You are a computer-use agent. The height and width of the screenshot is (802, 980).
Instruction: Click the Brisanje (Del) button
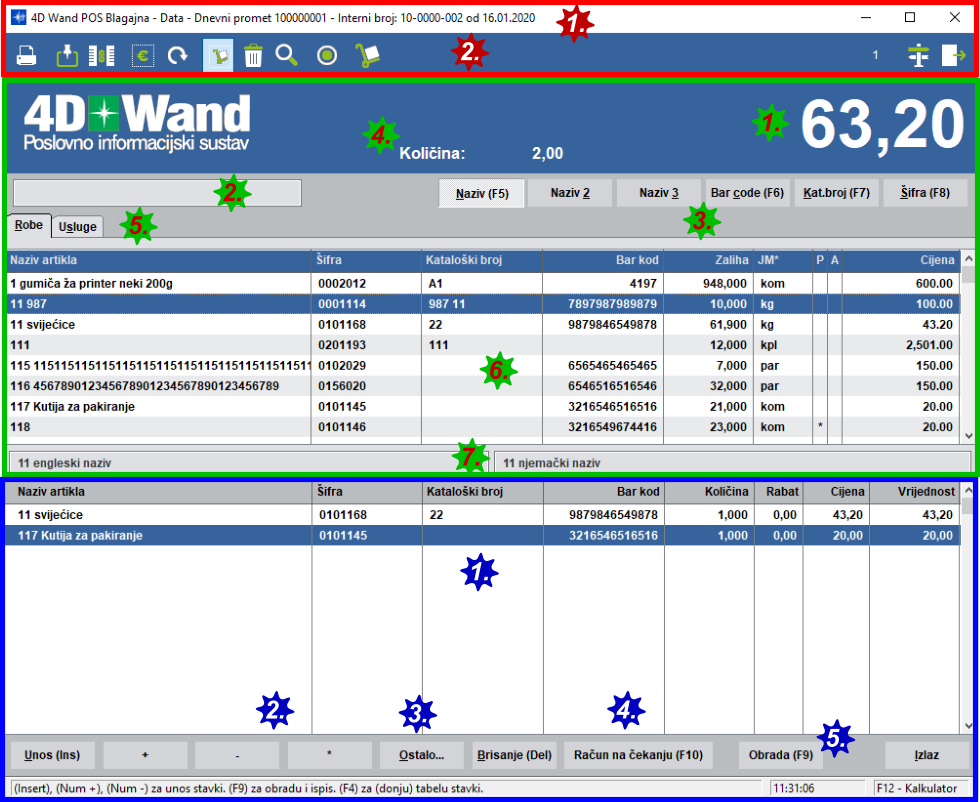514,755
